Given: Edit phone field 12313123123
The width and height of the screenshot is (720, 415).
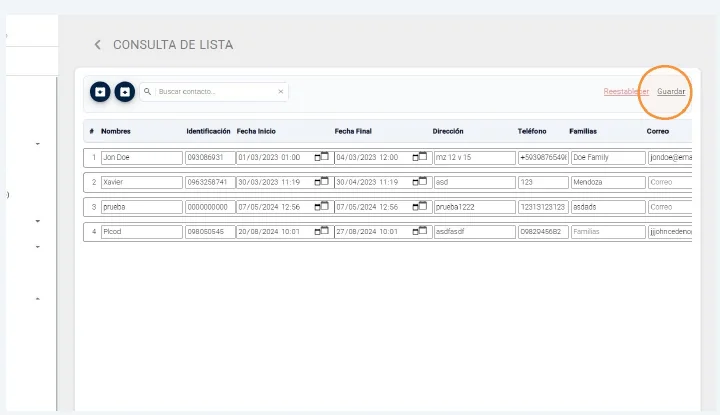Looking at the screenshot, I should [543, 207].
